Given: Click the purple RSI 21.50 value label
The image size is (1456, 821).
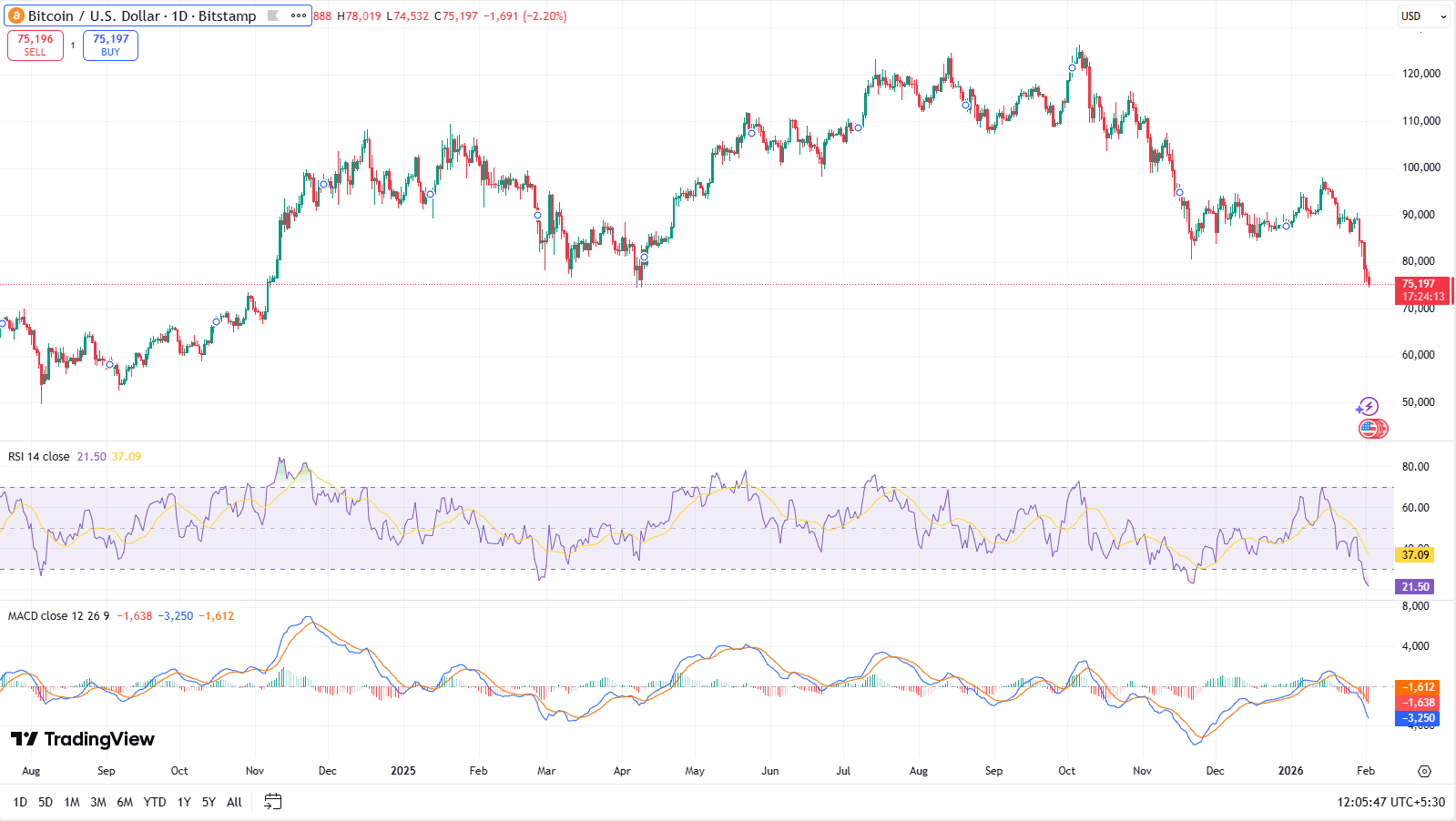Looking at the screenshot, I should point(1415,587).
